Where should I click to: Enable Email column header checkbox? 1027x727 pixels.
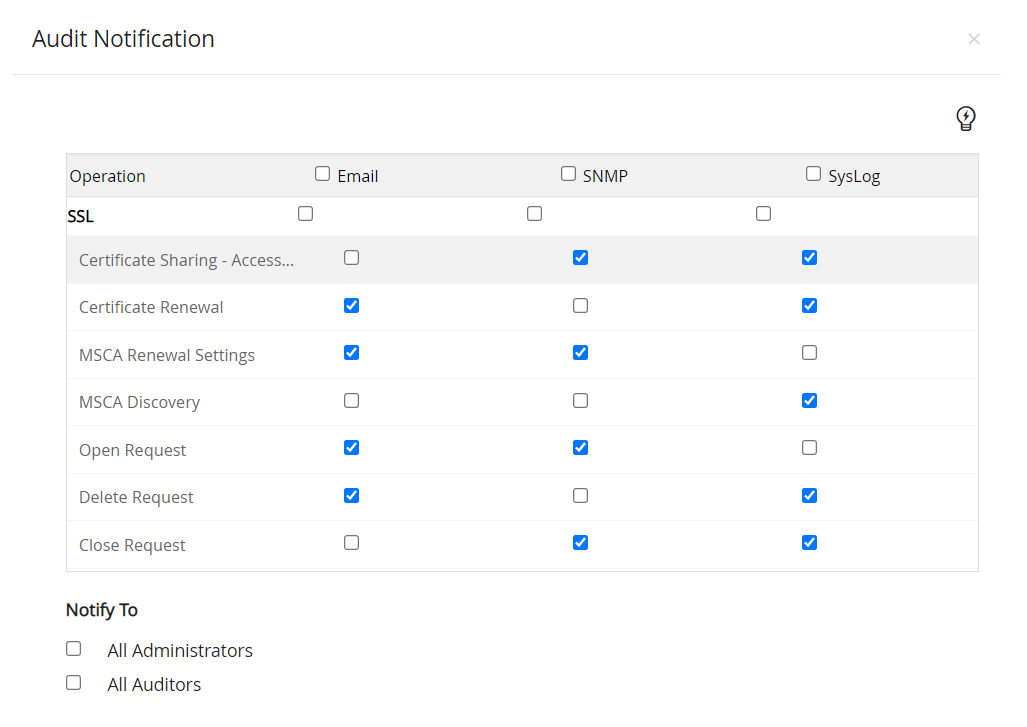pyautogui.click(x=322, y=174)
